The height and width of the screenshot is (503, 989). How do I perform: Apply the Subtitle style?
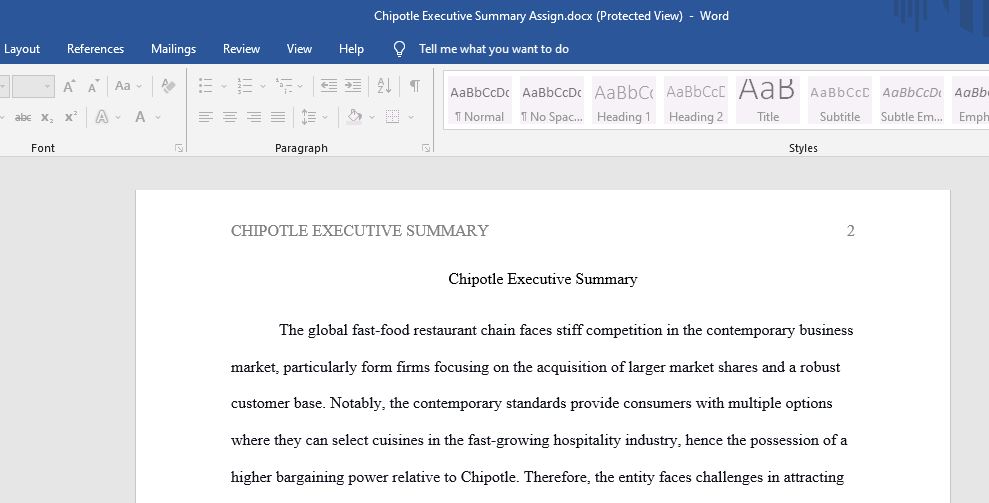coord(840,100)
